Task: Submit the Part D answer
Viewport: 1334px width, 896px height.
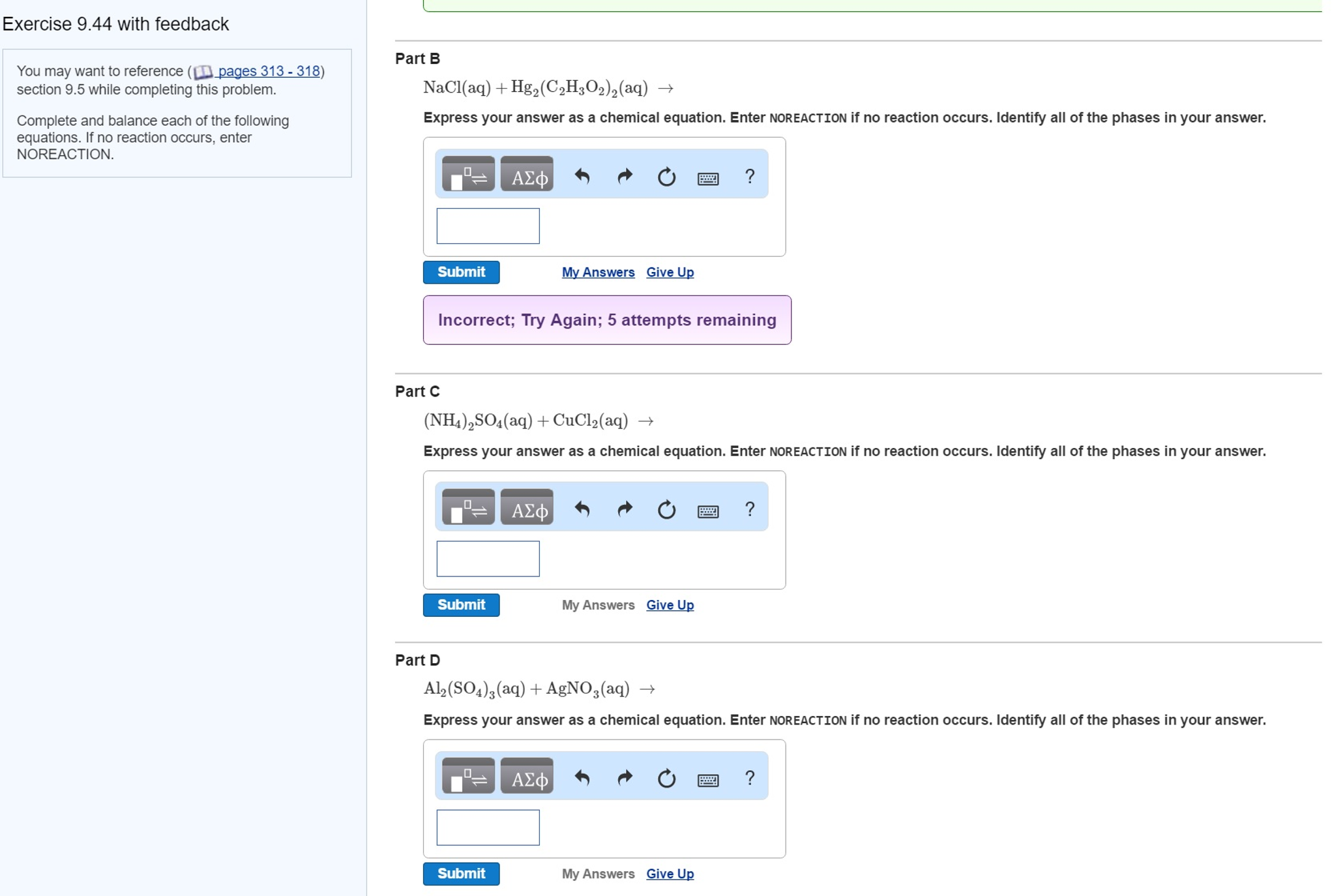Action: (461, 873)
